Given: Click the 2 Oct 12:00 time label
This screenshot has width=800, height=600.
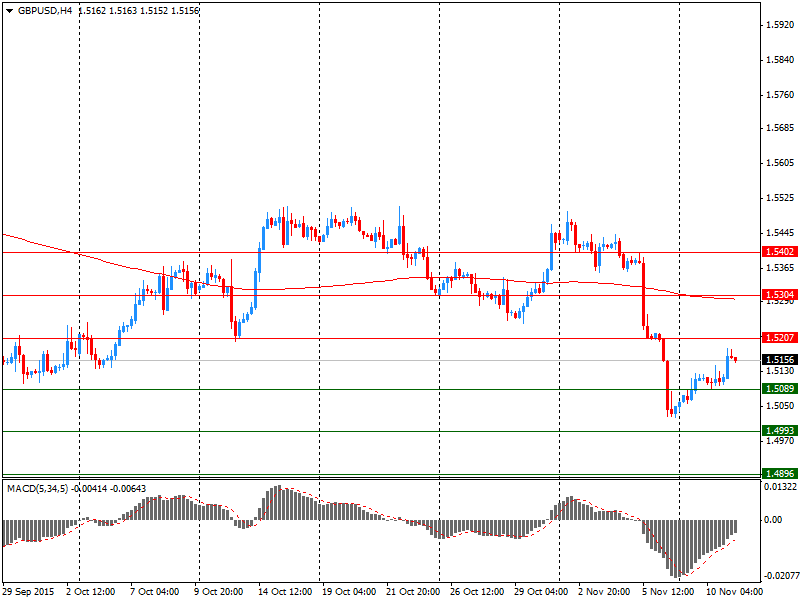Looking at the screenshot, I should (x=91, y=592).
